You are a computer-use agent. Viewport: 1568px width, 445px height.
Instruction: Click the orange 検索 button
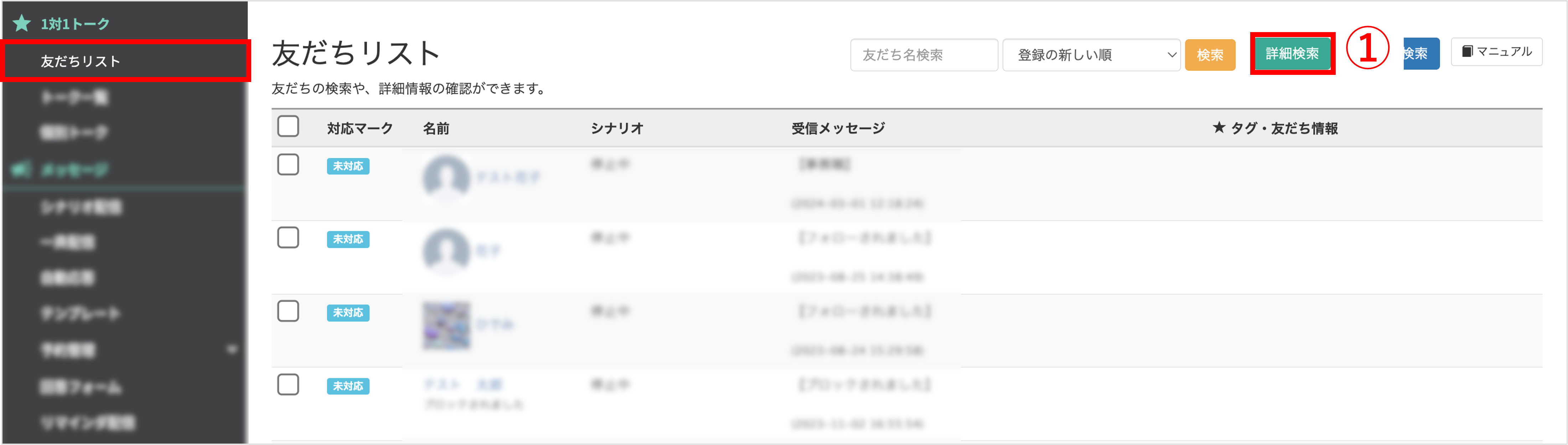[1210, 55]
